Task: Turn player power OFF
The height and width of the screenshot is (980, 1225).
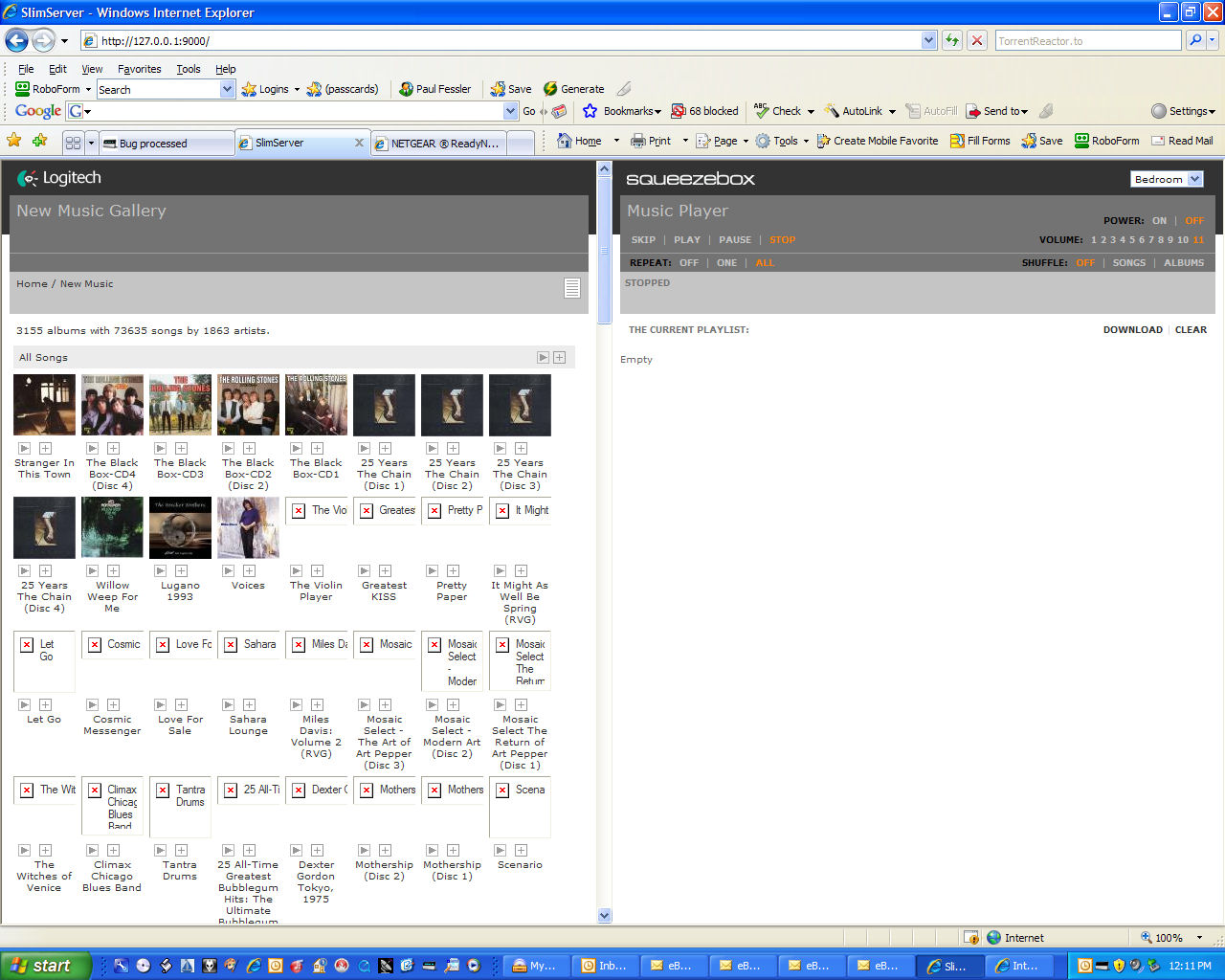Action: (1194, 220)
